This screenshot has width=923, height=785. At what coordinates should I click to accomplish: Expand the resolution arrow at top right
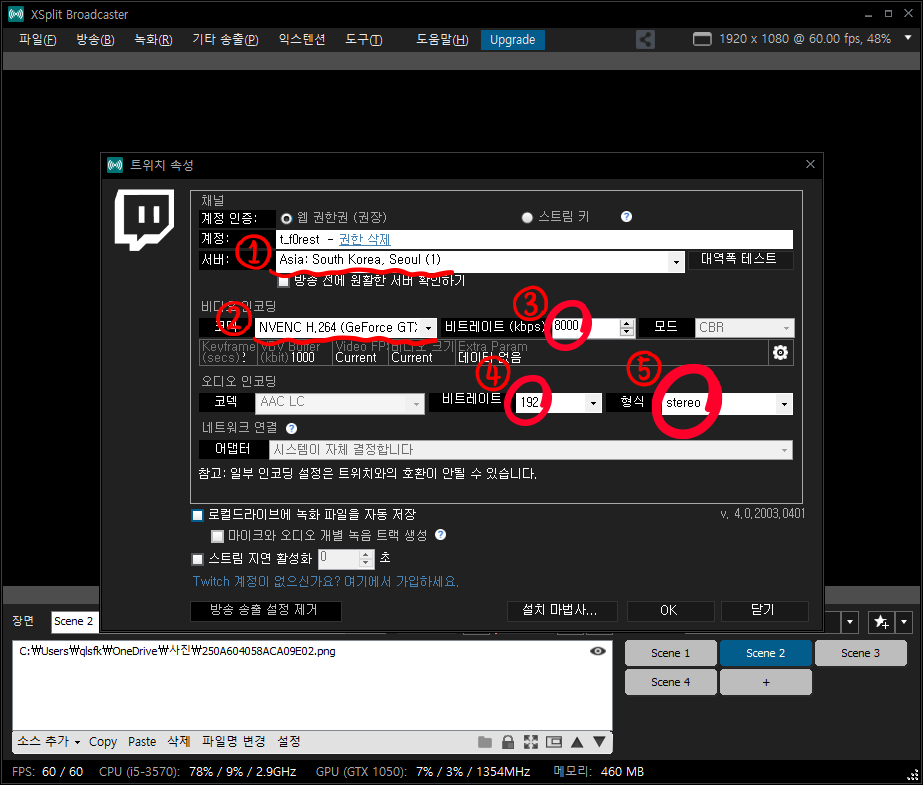tap(908, 38)
